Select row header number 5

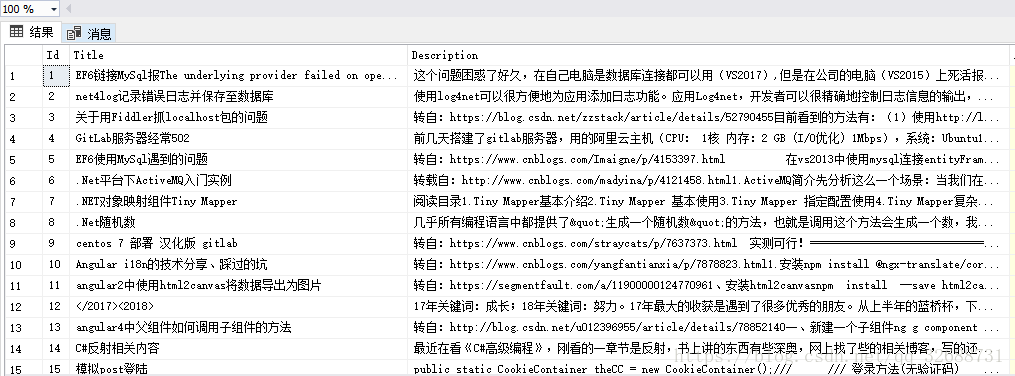pos(23,159)
